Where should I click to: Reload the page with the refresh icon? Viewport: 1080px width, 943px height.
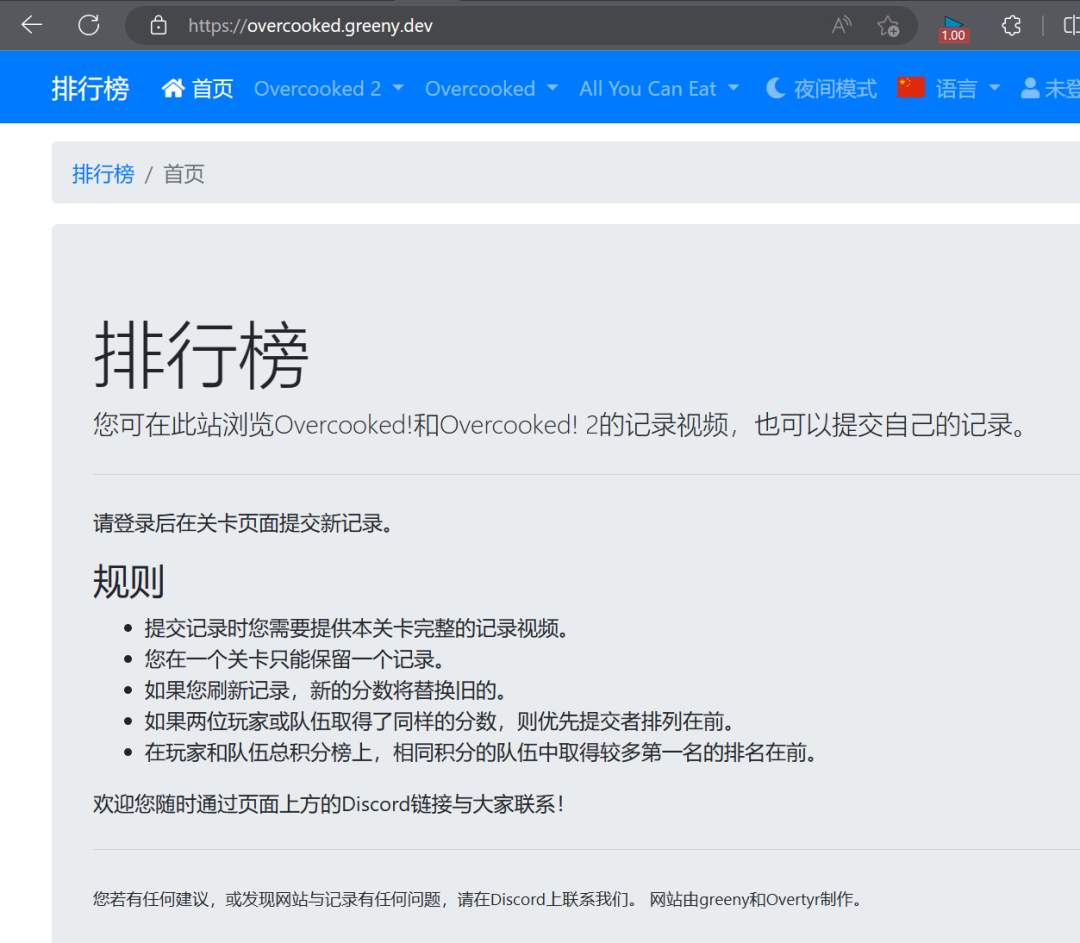[x=89, y=25]
